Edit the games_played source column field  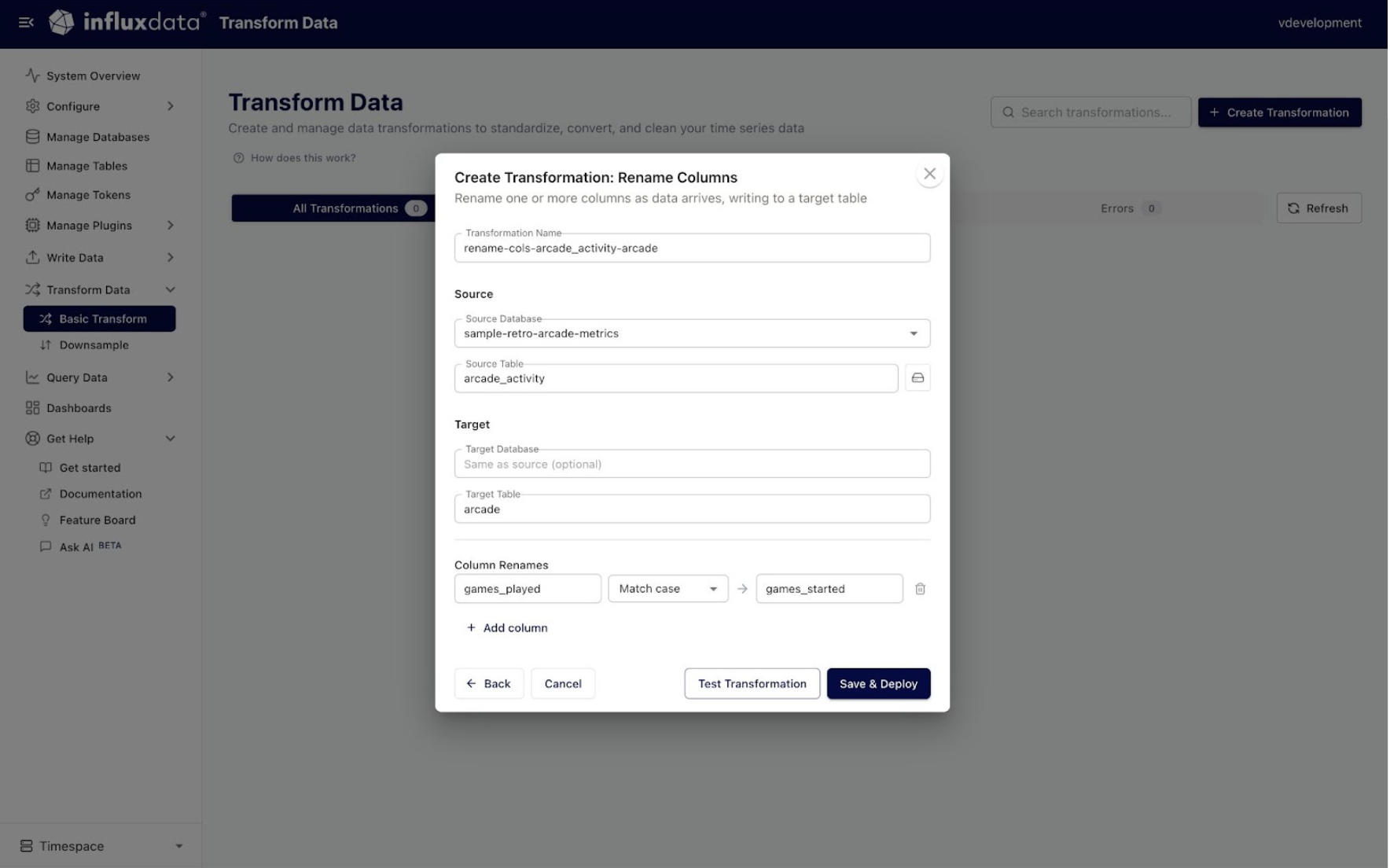(x=528, y=589)
